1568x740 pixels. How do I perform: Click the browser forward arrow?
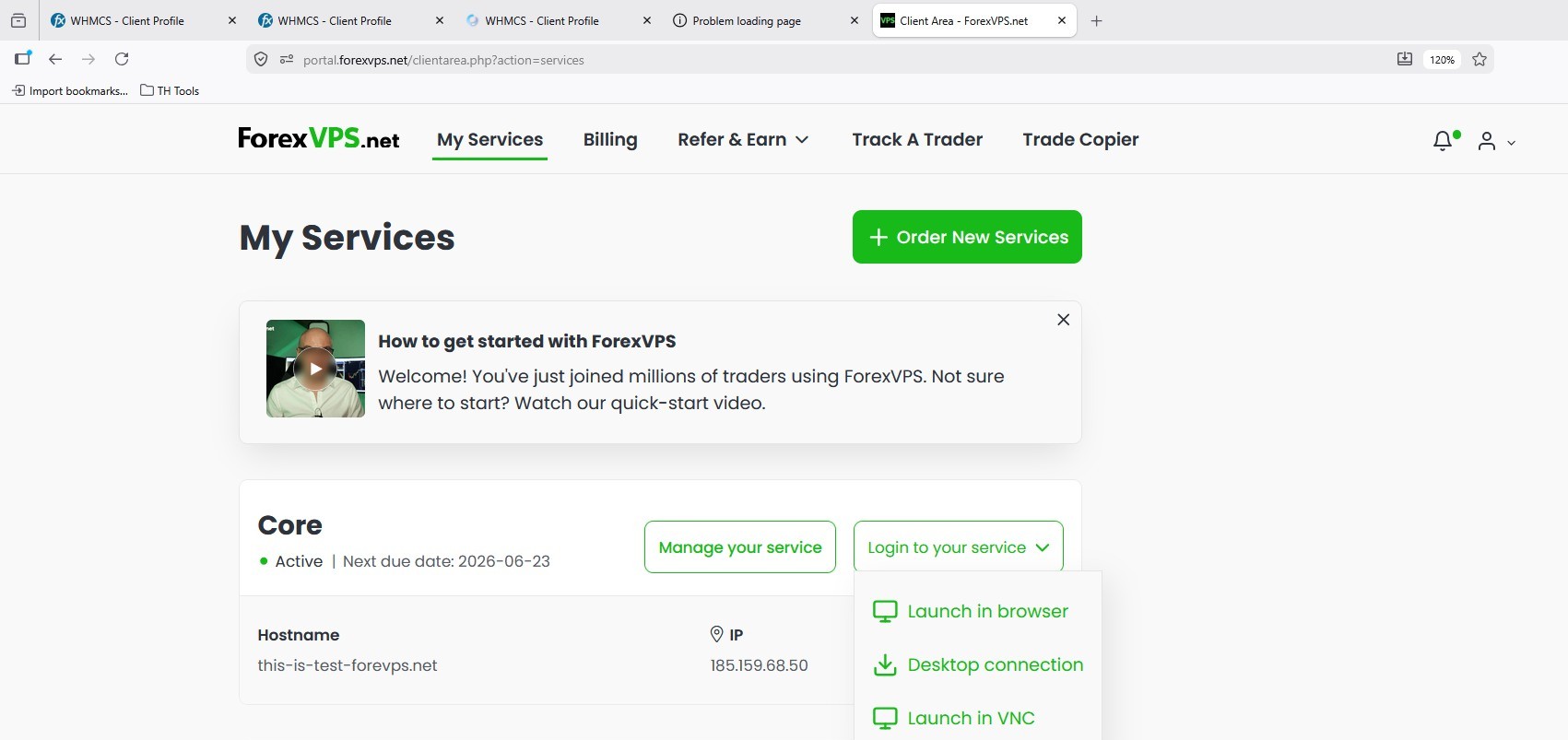(88, 59)
